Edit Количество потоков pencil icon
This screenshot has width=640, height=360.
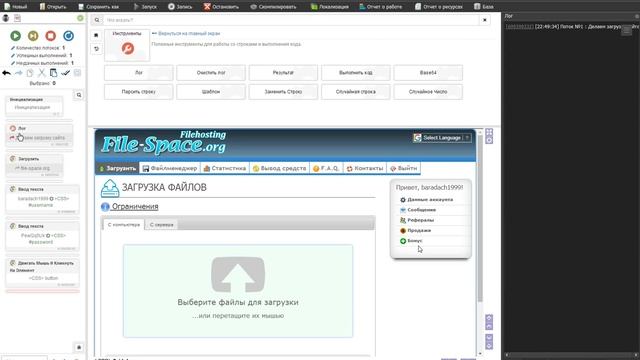pos(13,48)
